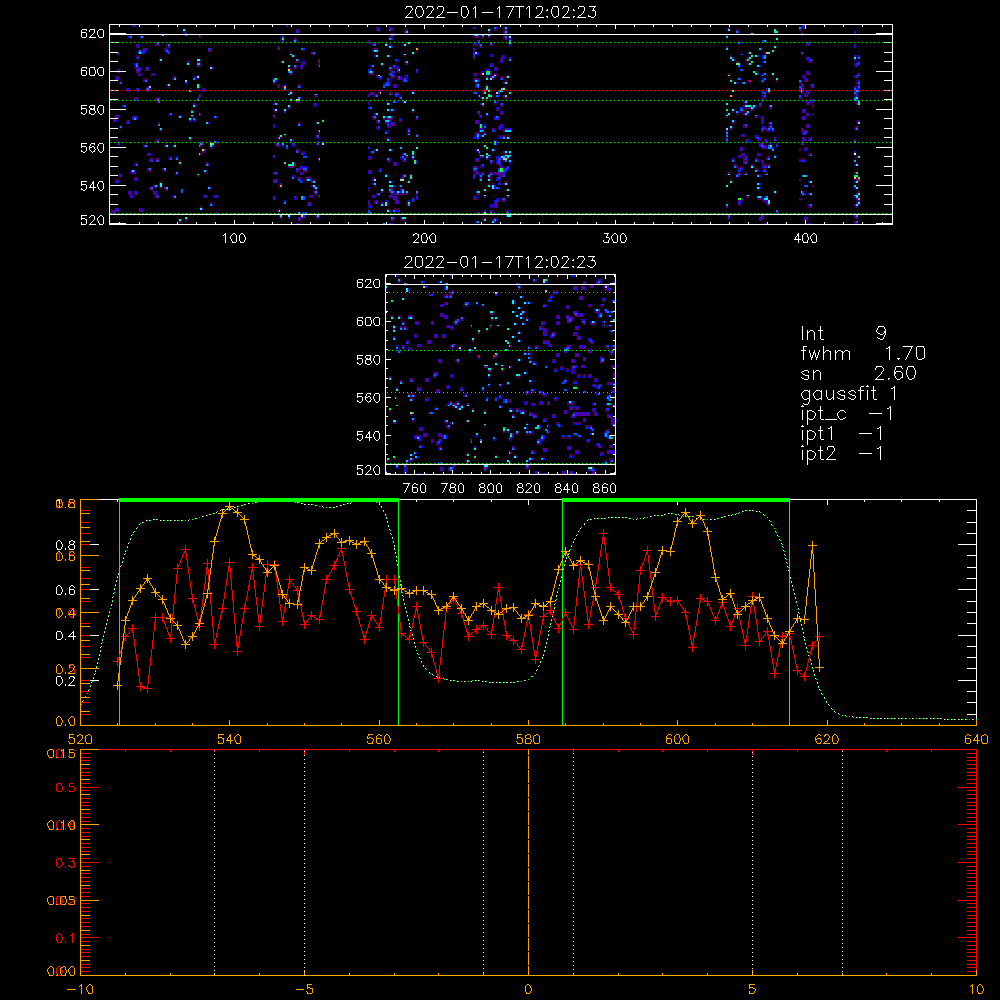The image size is (1000, 1000).
Task: Select the 'ipt2 -1' parameter text
Action: click(842, 454)
